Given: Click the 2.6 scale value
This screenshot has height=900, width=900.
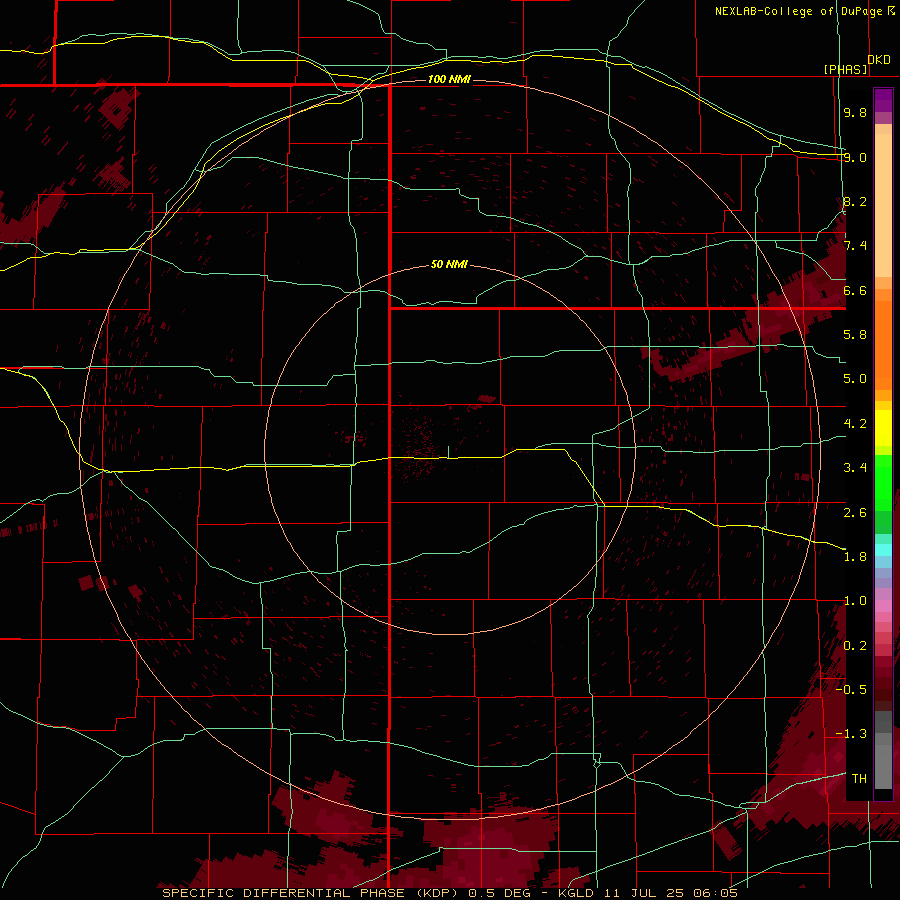Looking at the screenshot, I should (855, 512).
